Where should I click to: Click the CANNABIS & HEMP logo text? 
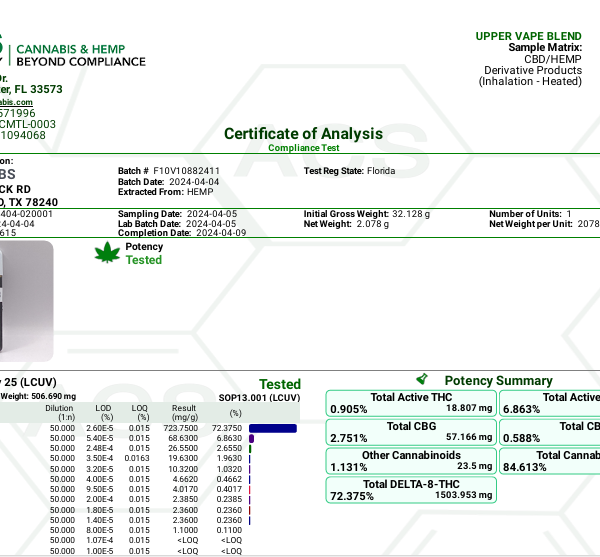71,49
